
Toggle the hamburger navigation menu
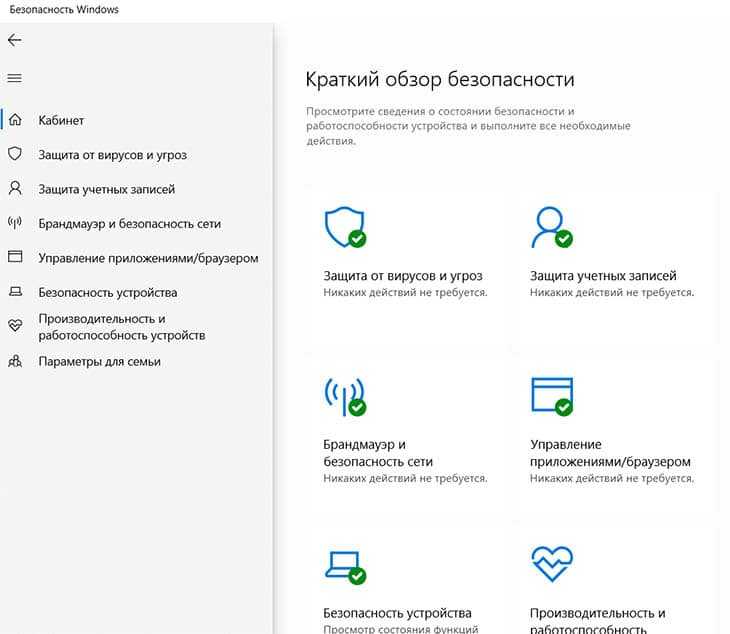14,78
